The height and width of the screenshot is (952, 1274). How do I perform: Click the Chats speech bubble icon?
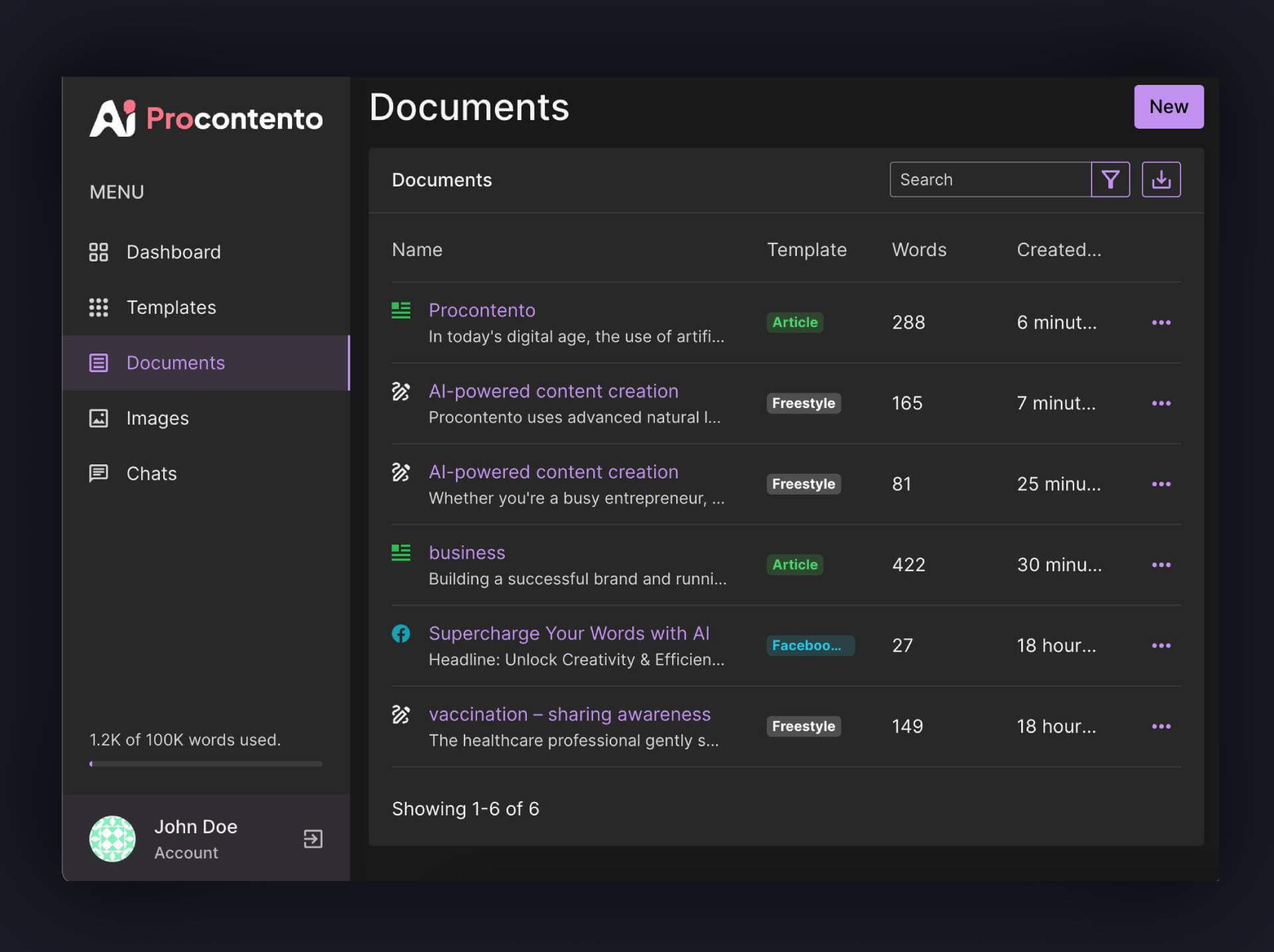pos(98,473)
